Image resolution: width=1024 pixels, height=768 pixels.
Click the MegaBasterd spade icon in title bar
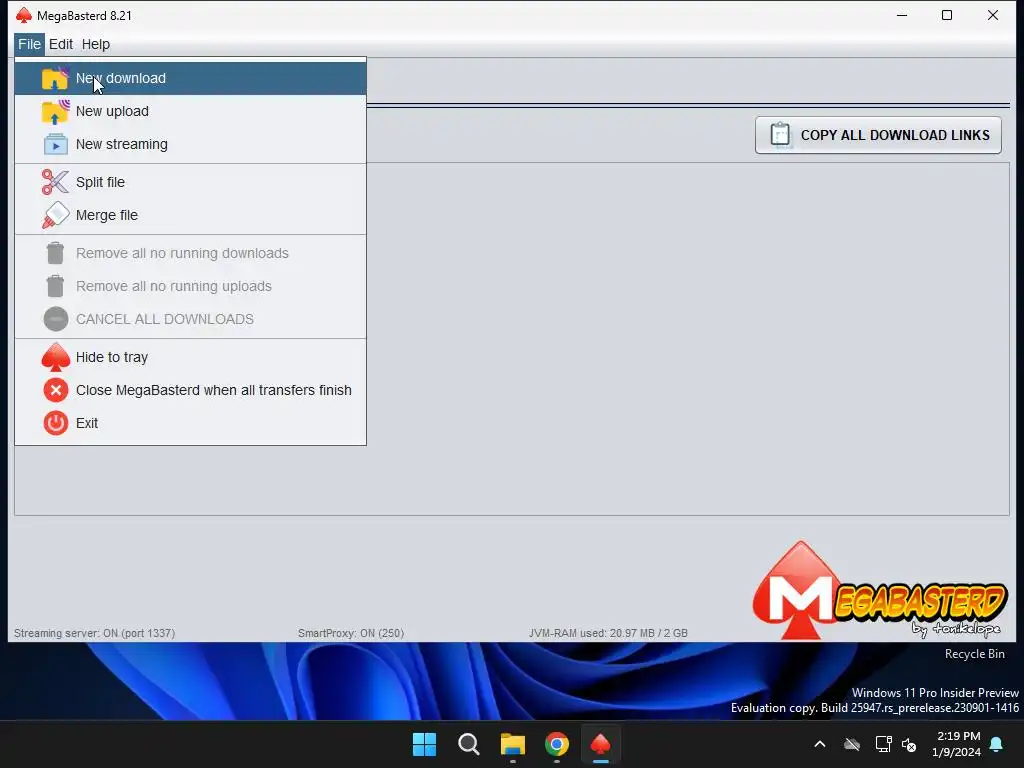pos(24,15)
